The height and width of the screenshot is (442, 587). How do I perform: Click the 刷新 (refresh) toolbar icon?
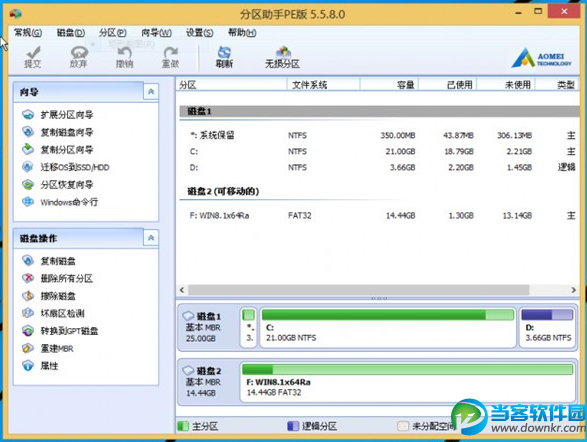click(x=224, y=57)
